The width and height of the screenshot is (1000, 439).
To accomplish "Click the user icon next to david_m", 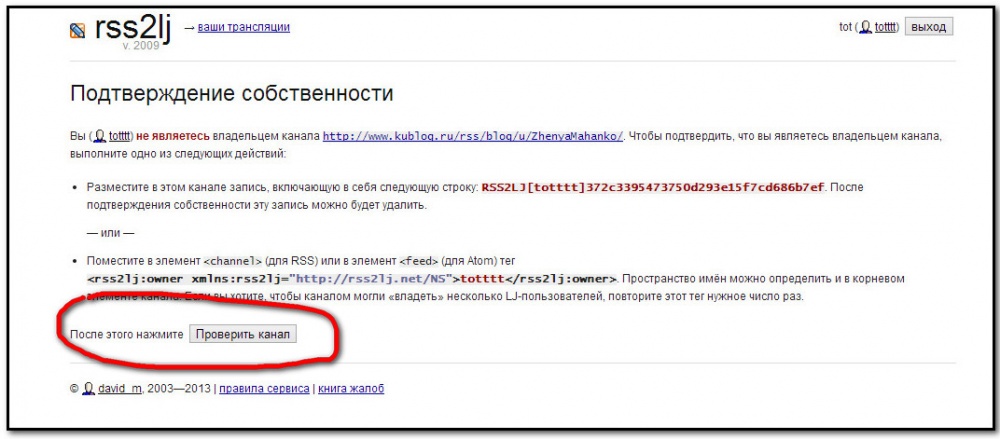I will 89,389.
